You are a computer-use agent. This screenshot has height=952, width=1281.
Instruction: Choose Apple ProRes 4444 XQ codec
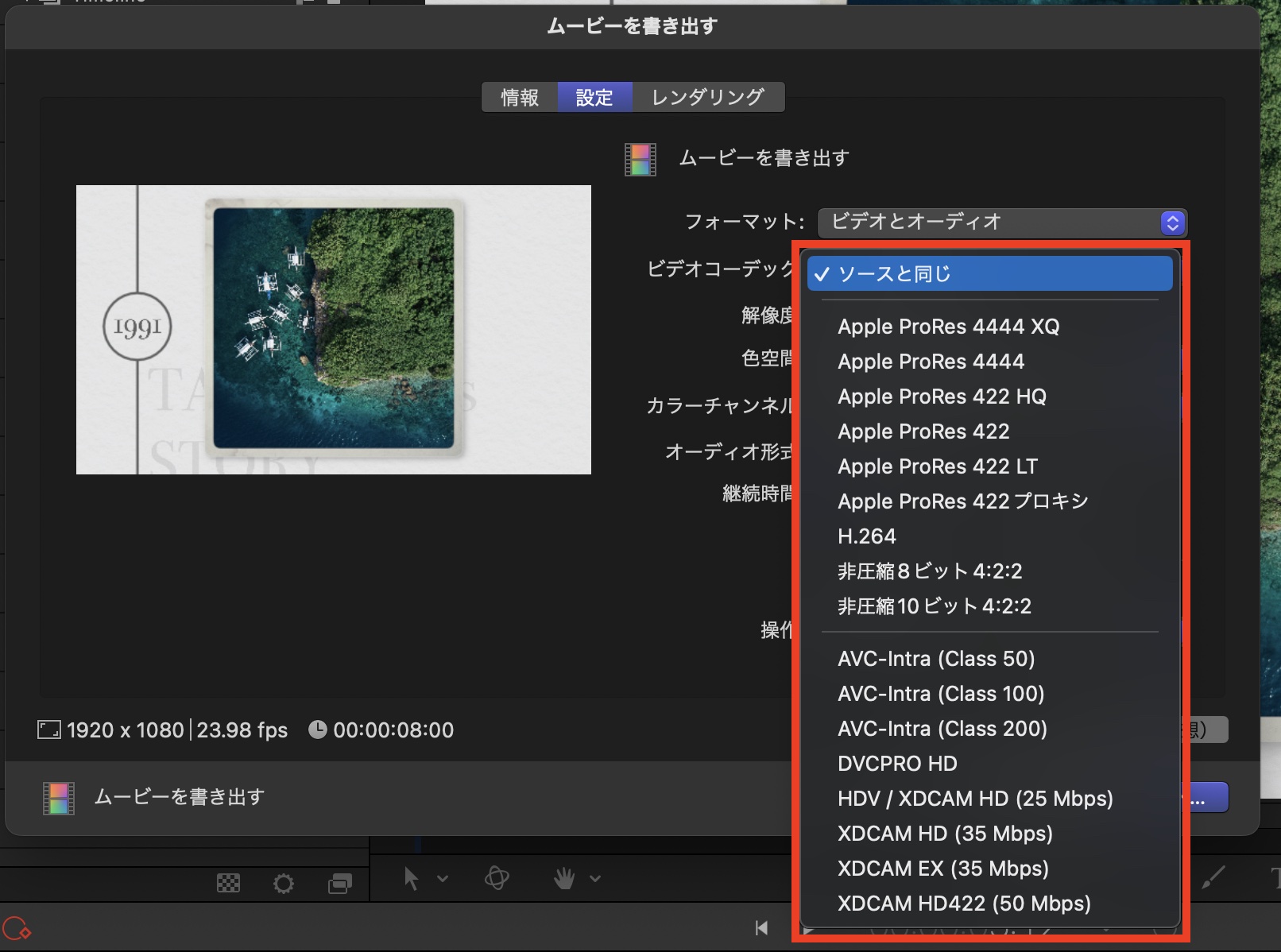[948, 327]
